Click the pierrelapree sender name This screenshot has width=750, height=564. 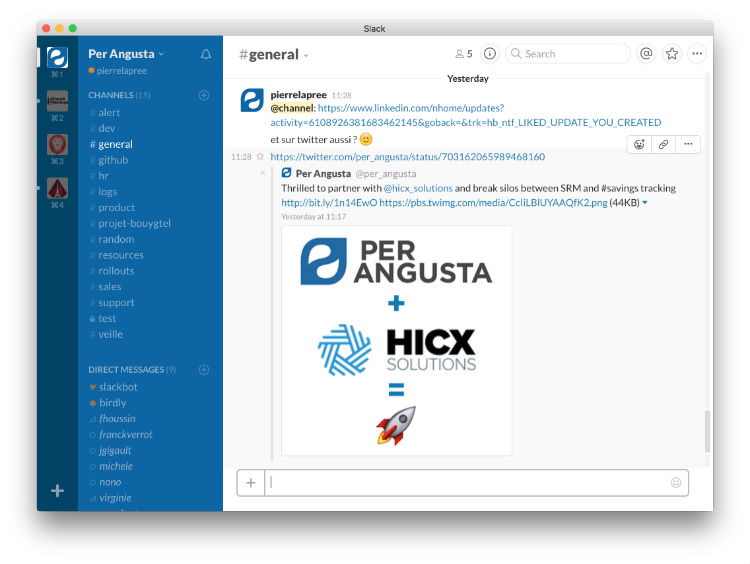[298, 95]
